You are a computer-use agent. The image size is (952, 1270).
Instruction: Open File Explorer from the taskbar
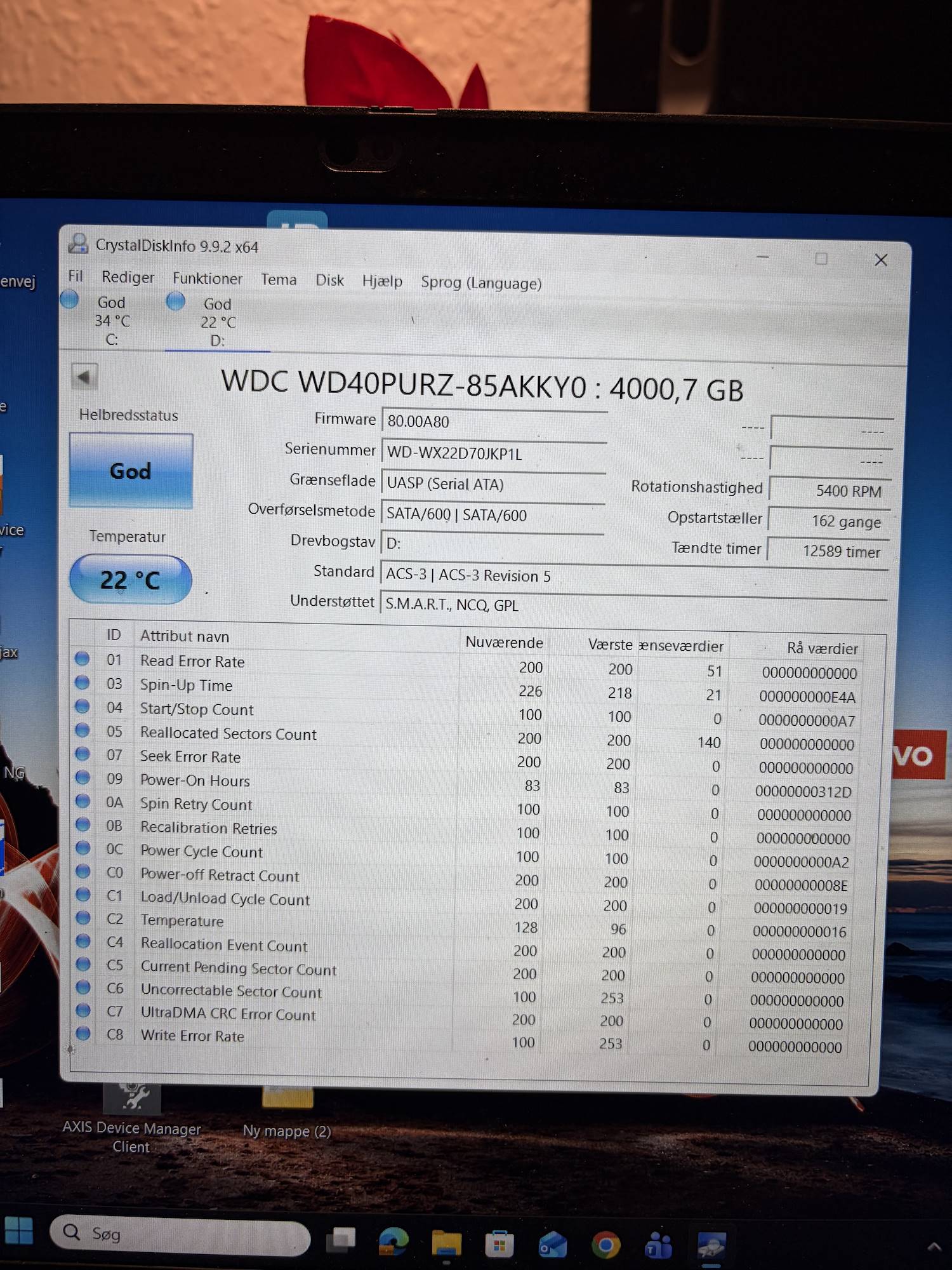click(x=446, y=1243)
